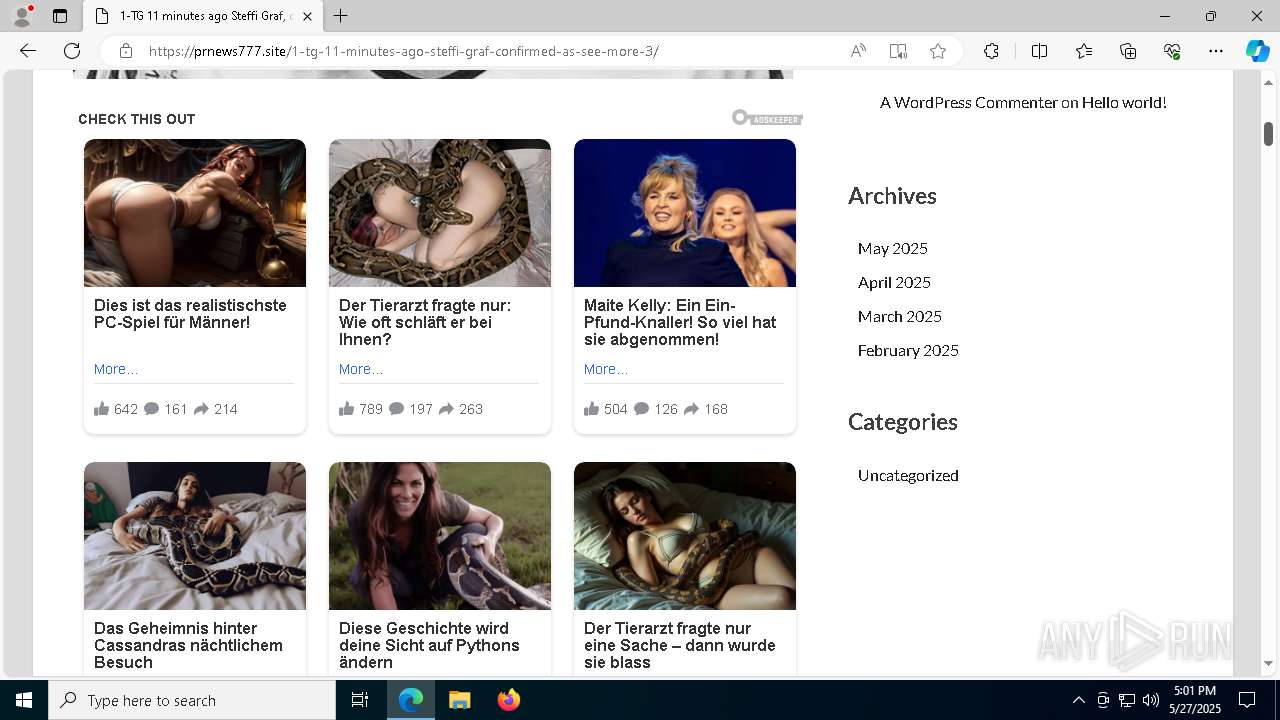View site information lock icon
The width and height of the screenshot is (1280, 720).
click(x=126, y=51)
